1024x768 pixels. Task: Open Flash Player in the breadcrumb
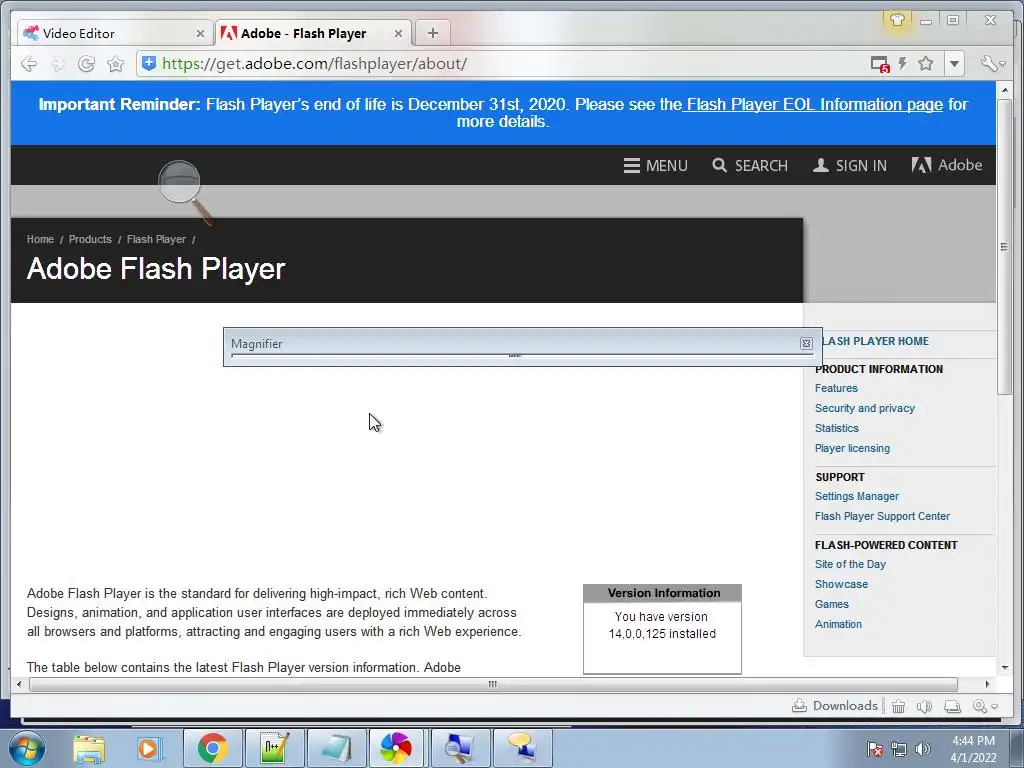(156, 240)
